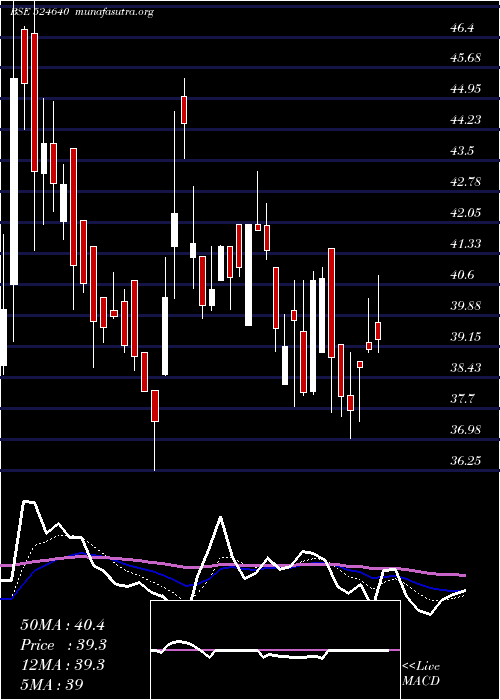Click the 44.95 price axis label
Screen dimensions: 500x700
click(x=466, y=89)
